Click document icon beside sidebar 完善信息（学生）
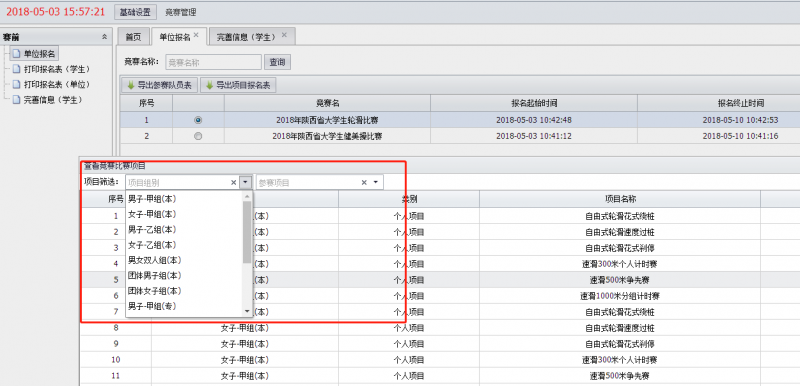Screen dimensions: 800x386 [x=17, y=99]
